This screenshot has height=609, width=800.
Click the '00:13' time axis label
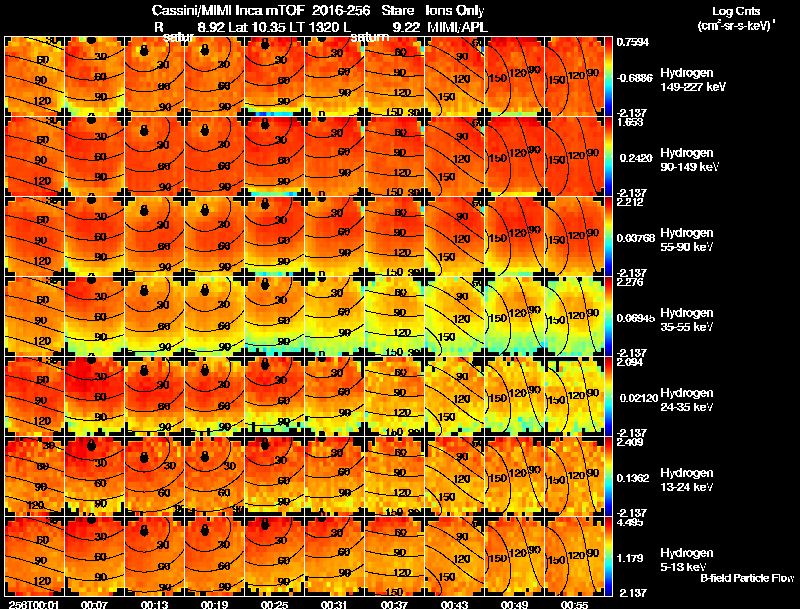pyautogui.click(x=154, y=604)
